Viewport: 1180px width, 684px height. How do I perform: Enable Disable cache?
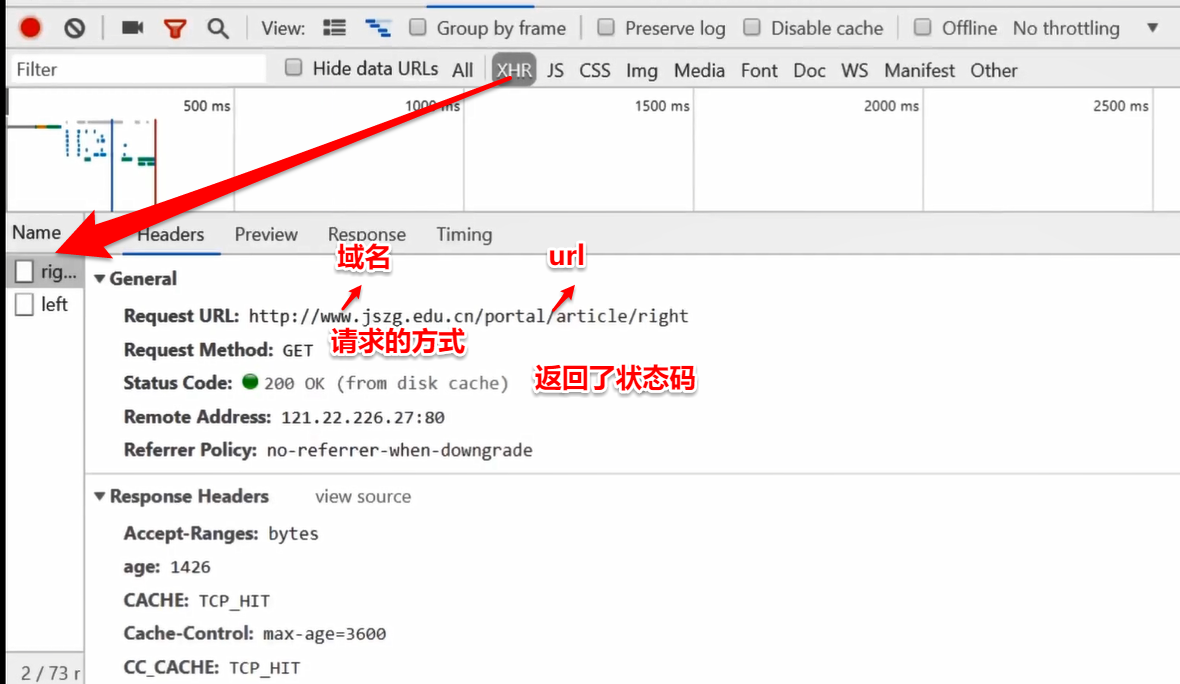pyautogui.click(x=753, y=28)
